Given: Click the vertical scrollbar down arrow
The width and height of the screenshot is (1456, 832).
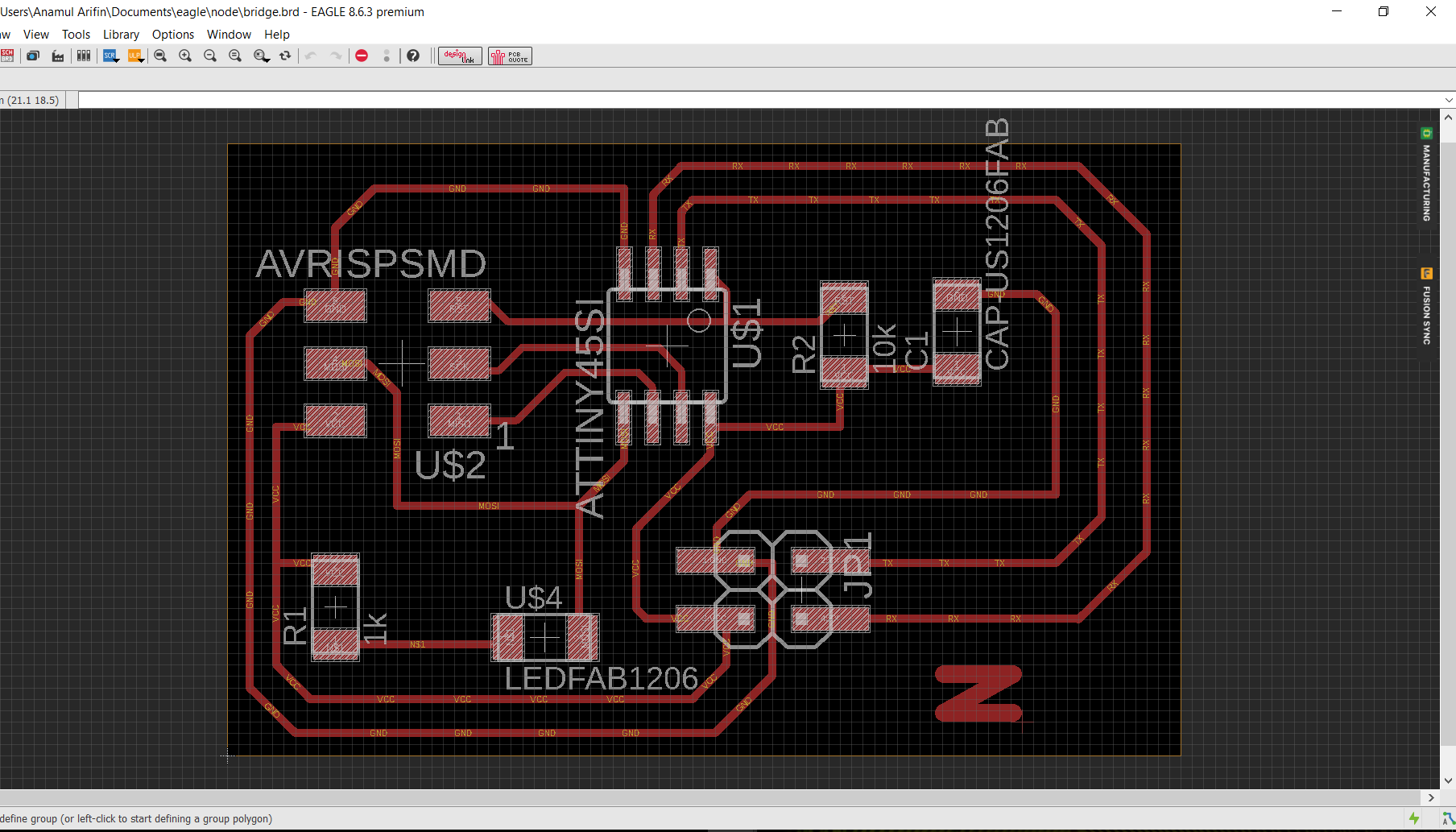Looking at the screenshot, I should pyautogui.click(x=1448, y=780).
